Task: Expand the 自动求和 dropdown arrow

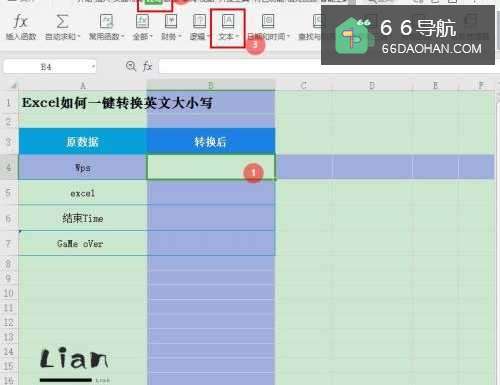Action: [79, 37]
